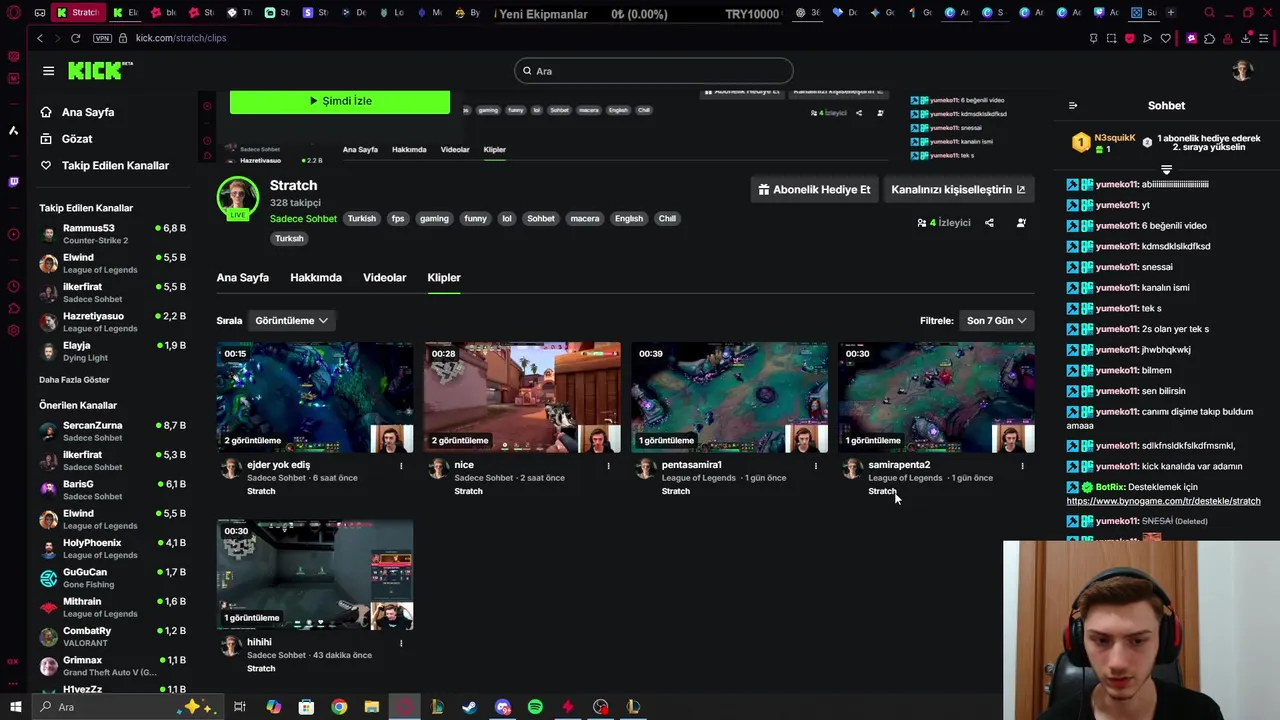Select the Klipler tab
The width and height of the screenshot is (1280, 720).
(444, 278)
